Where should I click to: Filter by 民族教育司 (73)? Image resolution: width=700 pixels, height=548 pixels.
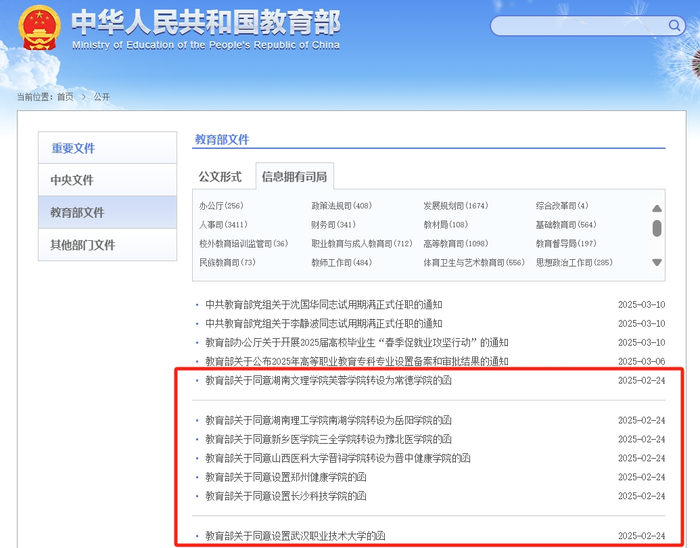tap(227, 262)
